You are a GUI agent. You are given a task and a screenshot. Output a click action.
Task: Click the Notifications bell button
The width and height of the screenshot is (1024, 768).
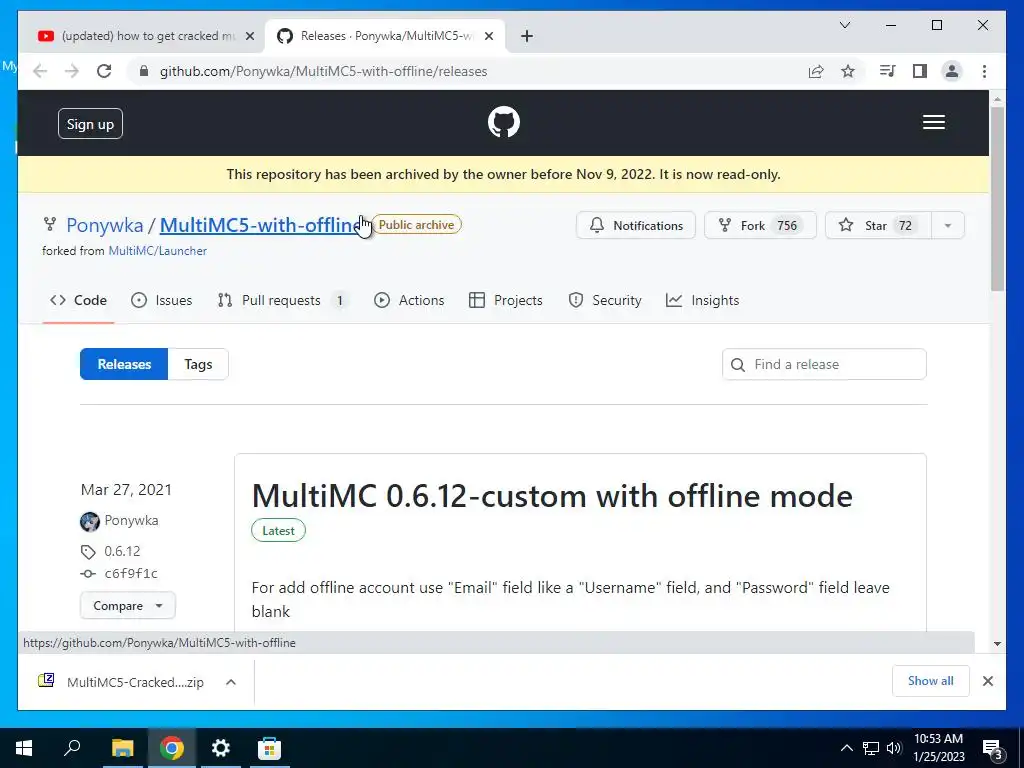coord(635,225)
